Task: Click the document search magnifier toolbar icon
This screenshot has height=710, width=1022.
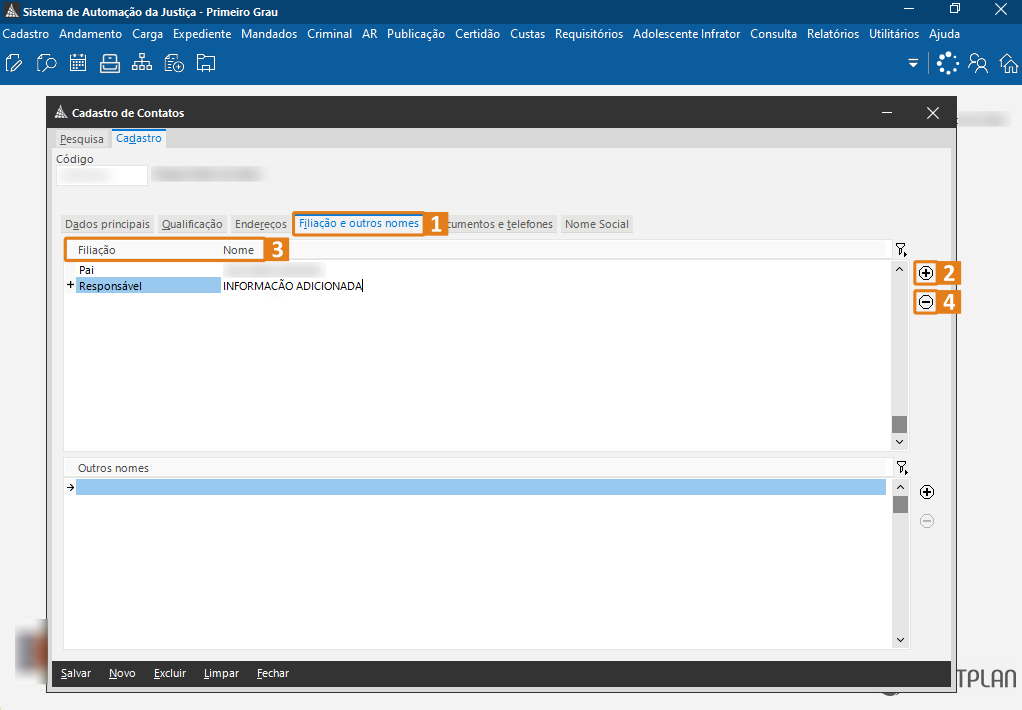Action: point(46,64)
